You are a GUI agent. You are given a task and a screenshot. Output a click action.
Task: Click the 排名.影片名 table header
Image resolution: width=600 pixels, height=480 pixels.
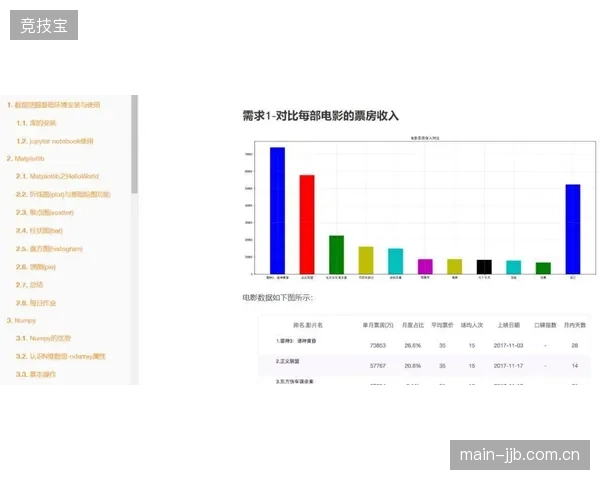pos(308,325)
